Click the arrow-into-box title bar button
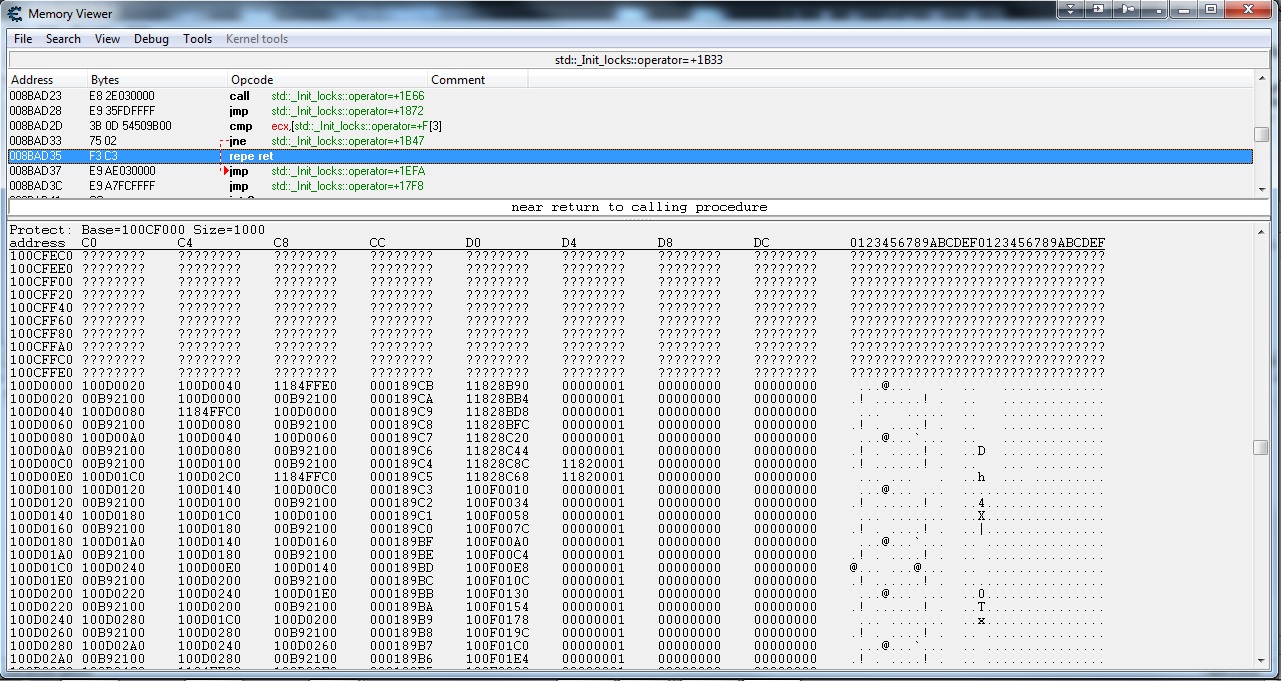The width and height of the screenshot is (1281, 681). tap(1099, 9)
